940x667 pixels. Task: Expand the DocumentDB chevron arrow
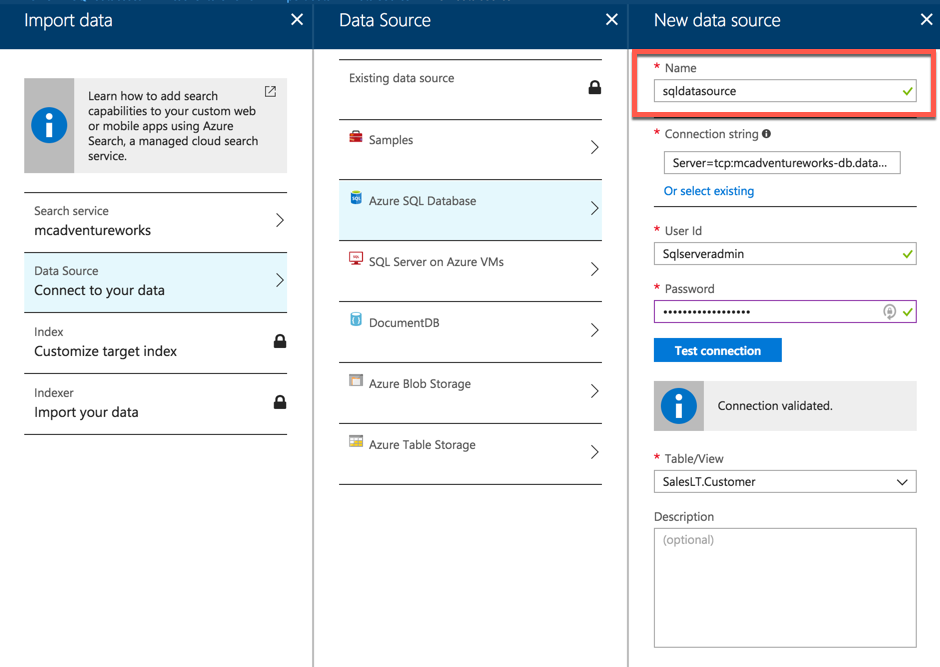coord(594,331)
